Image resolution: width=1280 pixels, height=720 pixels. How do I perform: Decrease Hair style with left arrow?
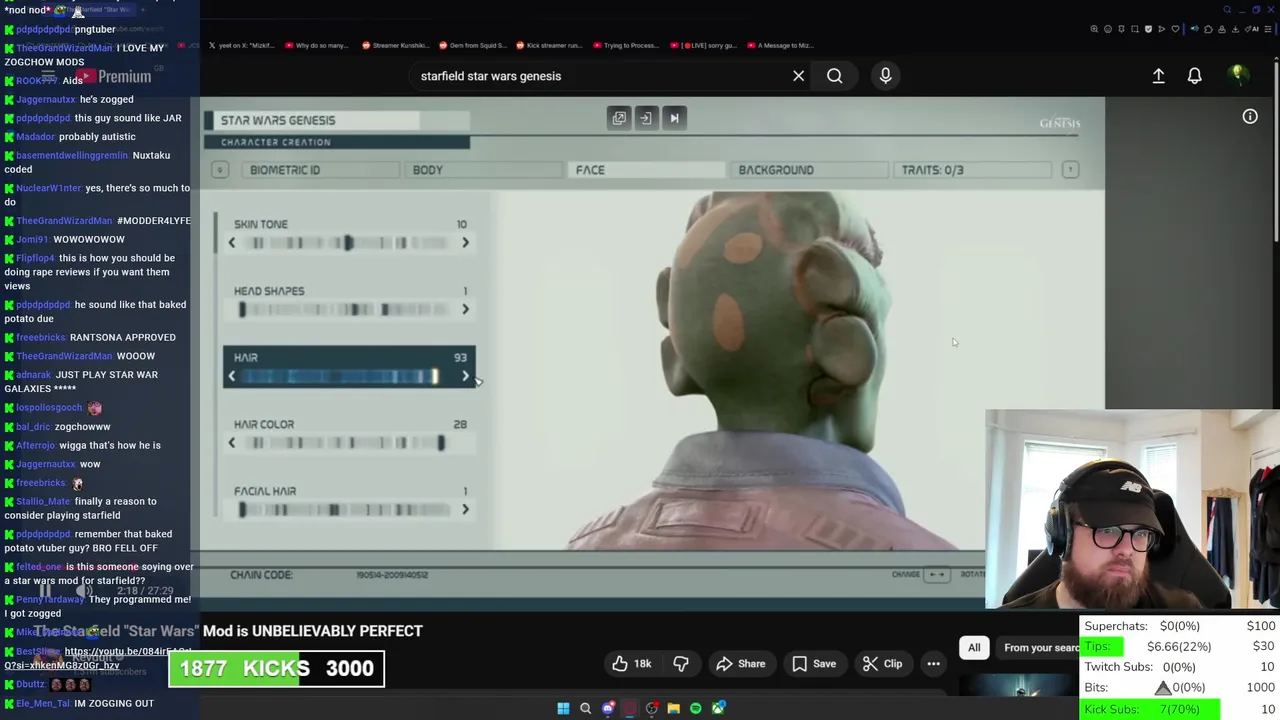point(232,376)
